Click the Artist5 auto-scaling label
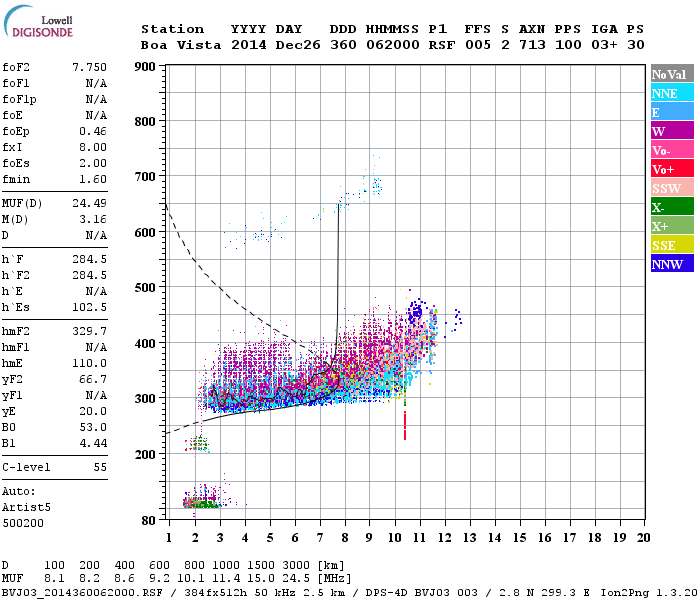700x600 pixels. point(26,508)
